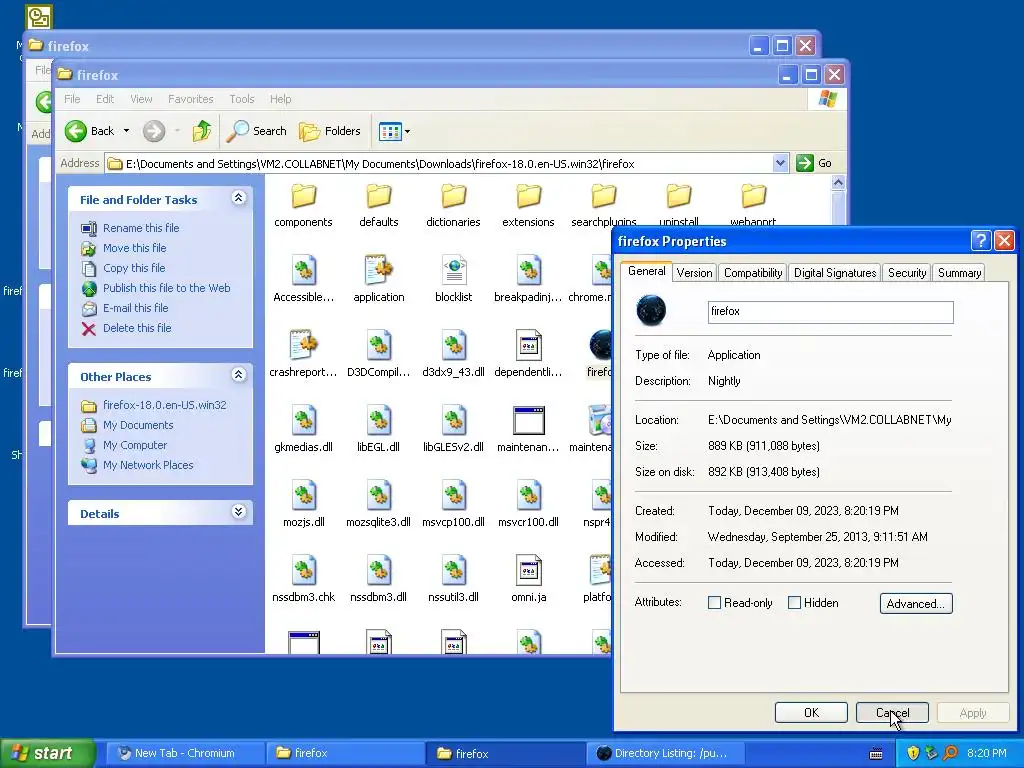Click the Go button

[814, 163]
